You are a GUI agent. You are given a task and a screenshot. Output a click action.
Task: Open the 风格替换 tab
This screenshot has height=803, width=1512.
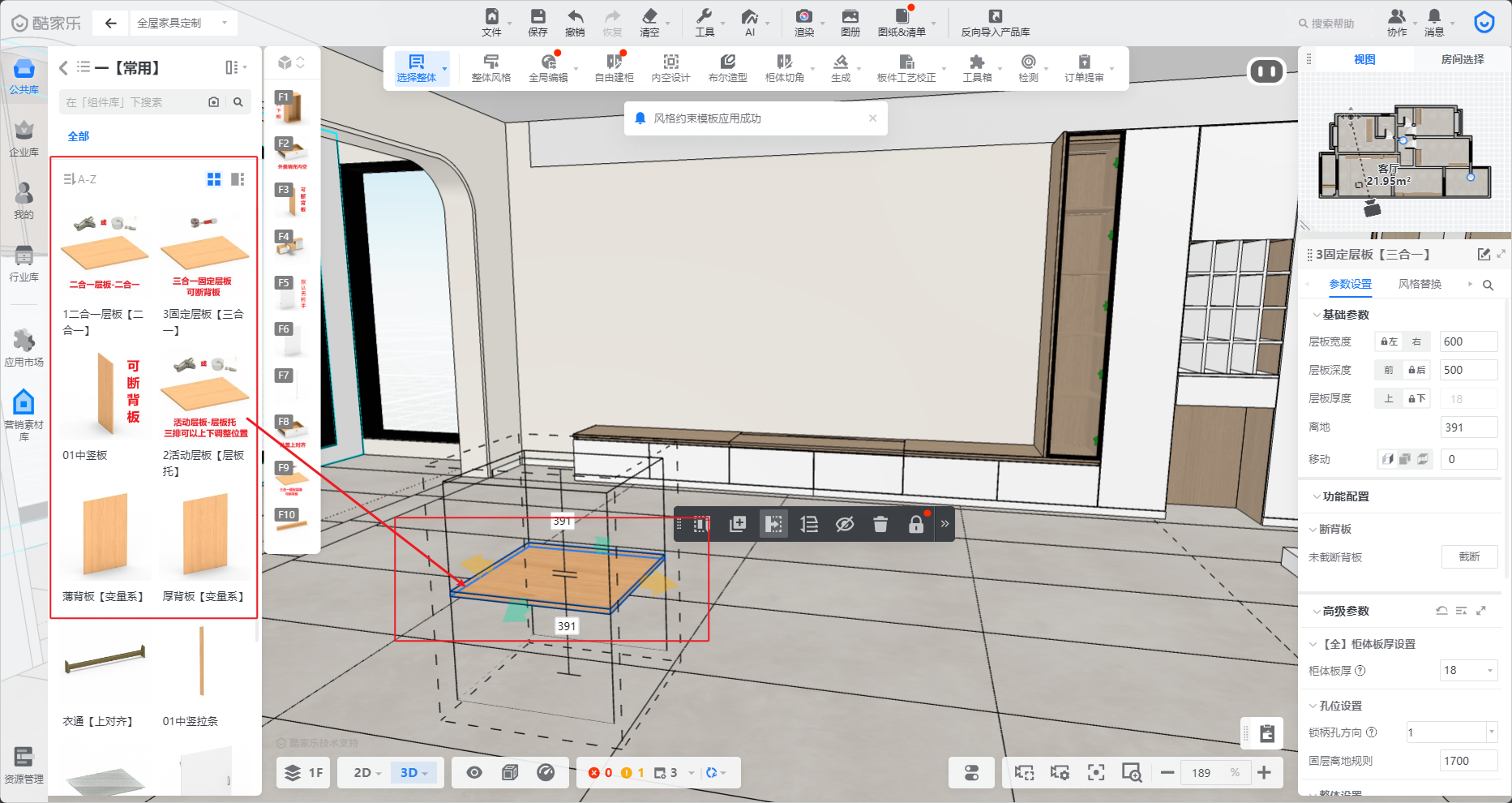coord(1420,284)
